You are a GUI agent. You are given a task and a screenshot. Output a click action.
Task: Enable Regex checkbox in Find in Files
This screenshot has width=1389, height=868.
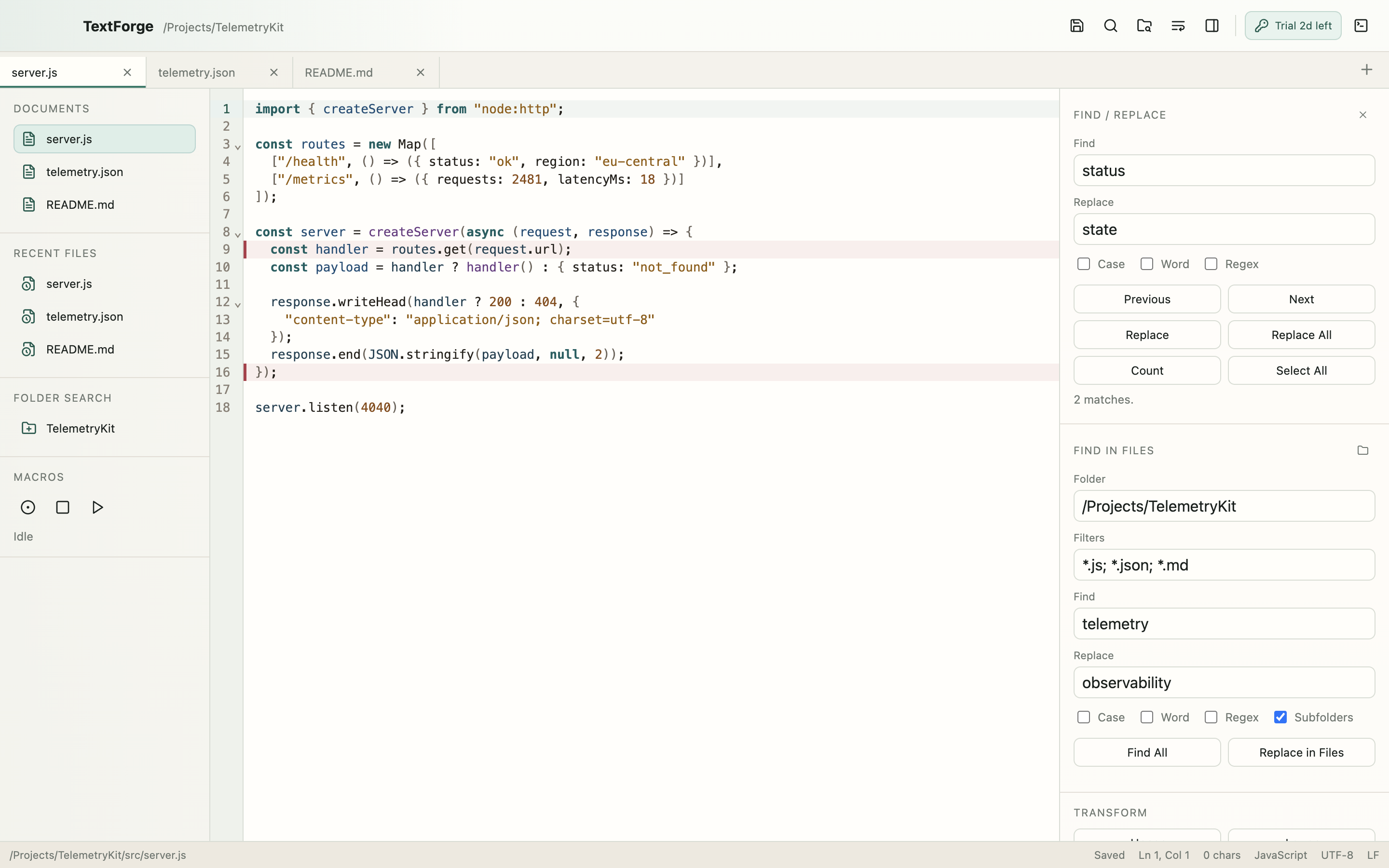1211,718
